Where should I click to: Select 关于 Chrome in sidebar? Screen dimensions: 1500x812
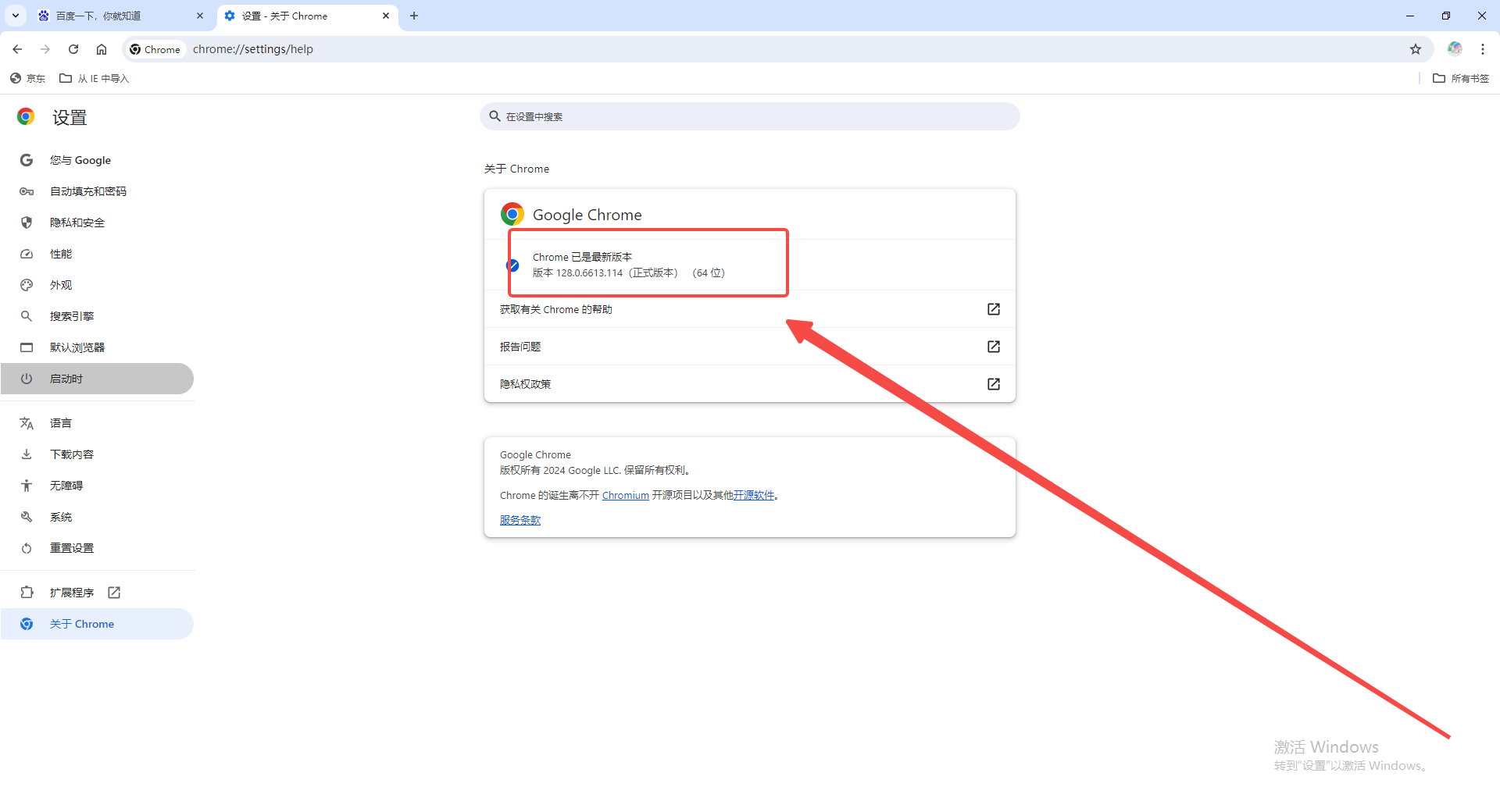coord(97,624)
